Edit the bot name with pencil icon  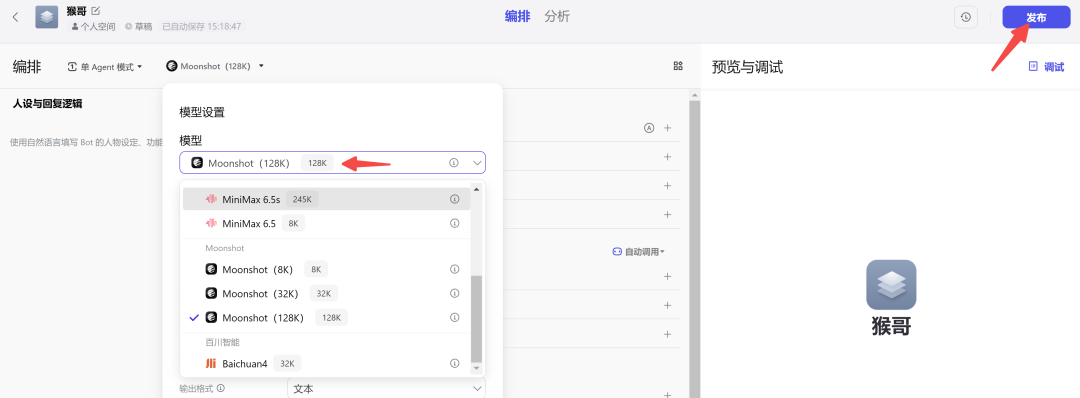coord(96,11)
